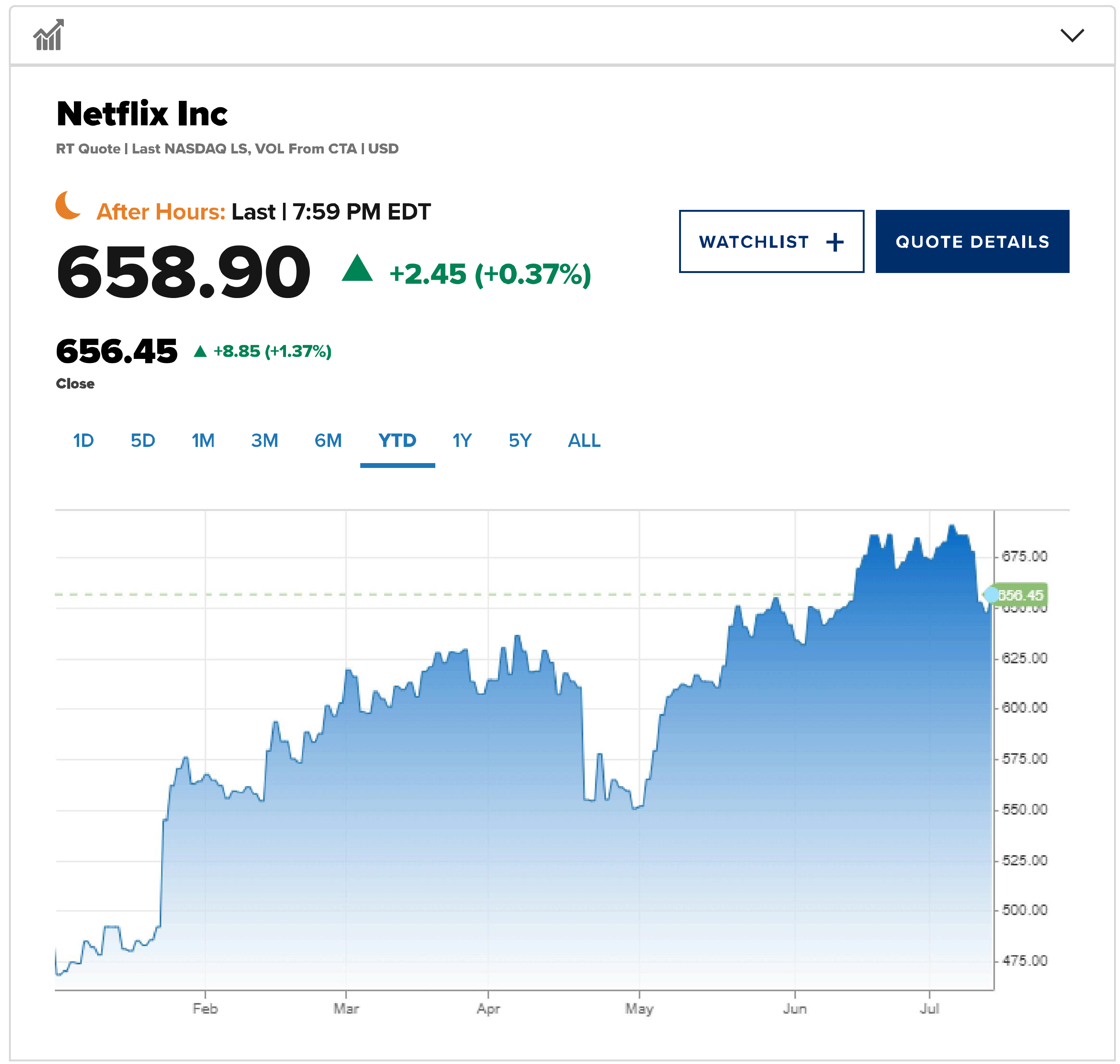Open Quote Details
This screenshot has width=1120, height=1064.
pos(971,242)
